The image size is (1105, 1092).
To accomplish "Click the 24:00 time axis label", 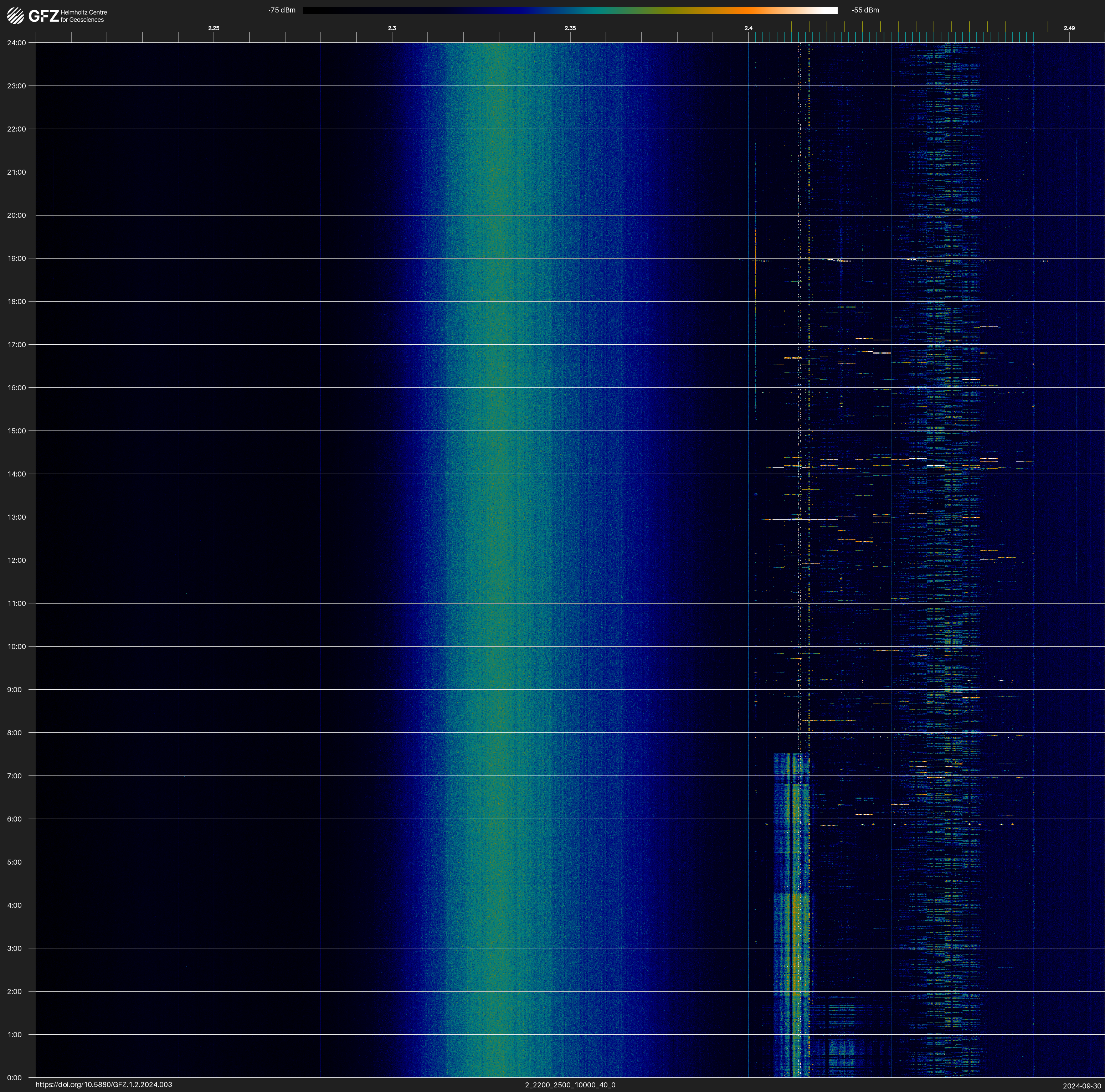I will (16, 43).
